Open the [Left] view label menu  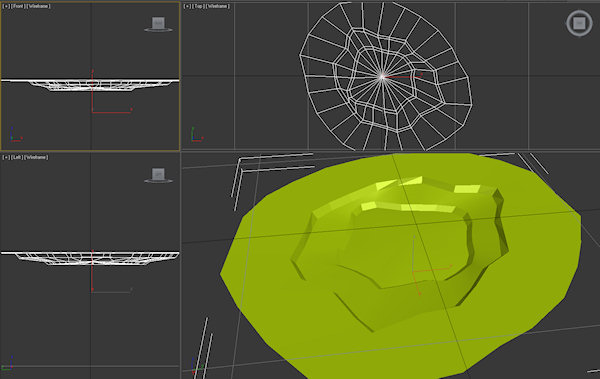point(17,157)
